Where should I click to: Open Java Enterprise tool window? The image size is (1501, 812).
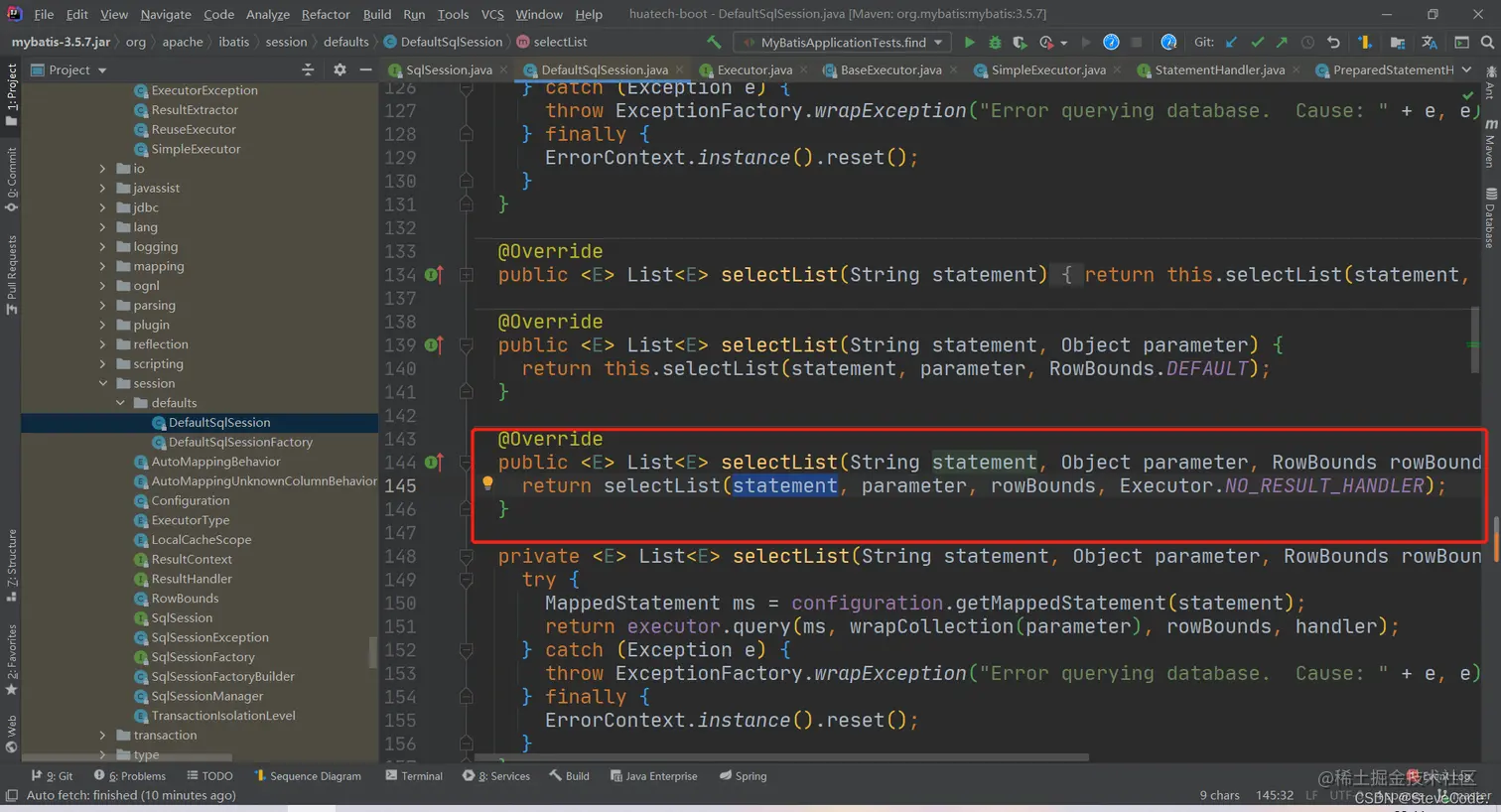pos(653,776)
